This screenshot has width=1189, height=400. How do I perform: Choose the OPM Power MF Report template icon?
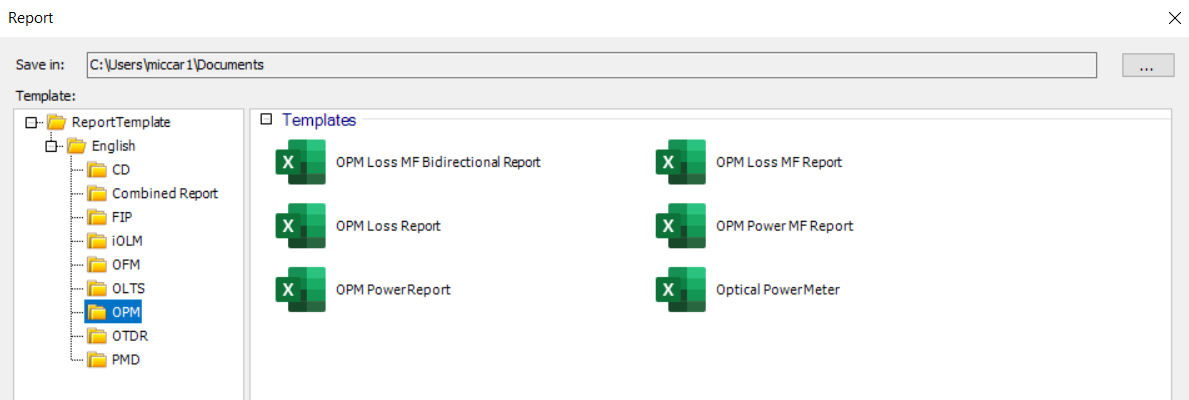click(680, 226)
